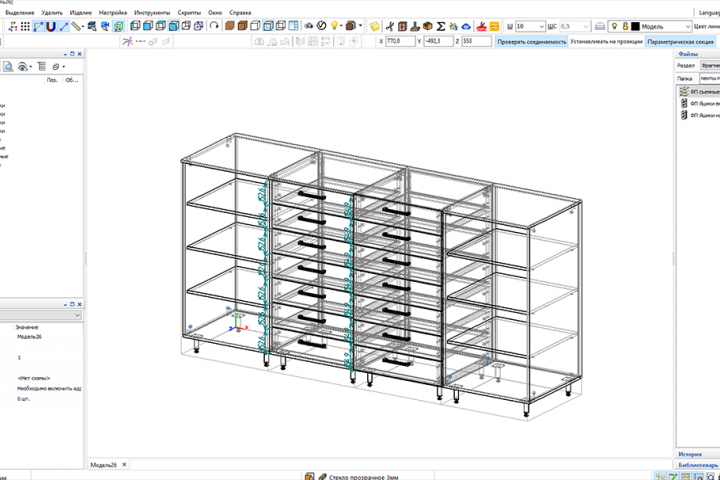
Task: Click the Y coordinate field
Action: click(439, 41)
